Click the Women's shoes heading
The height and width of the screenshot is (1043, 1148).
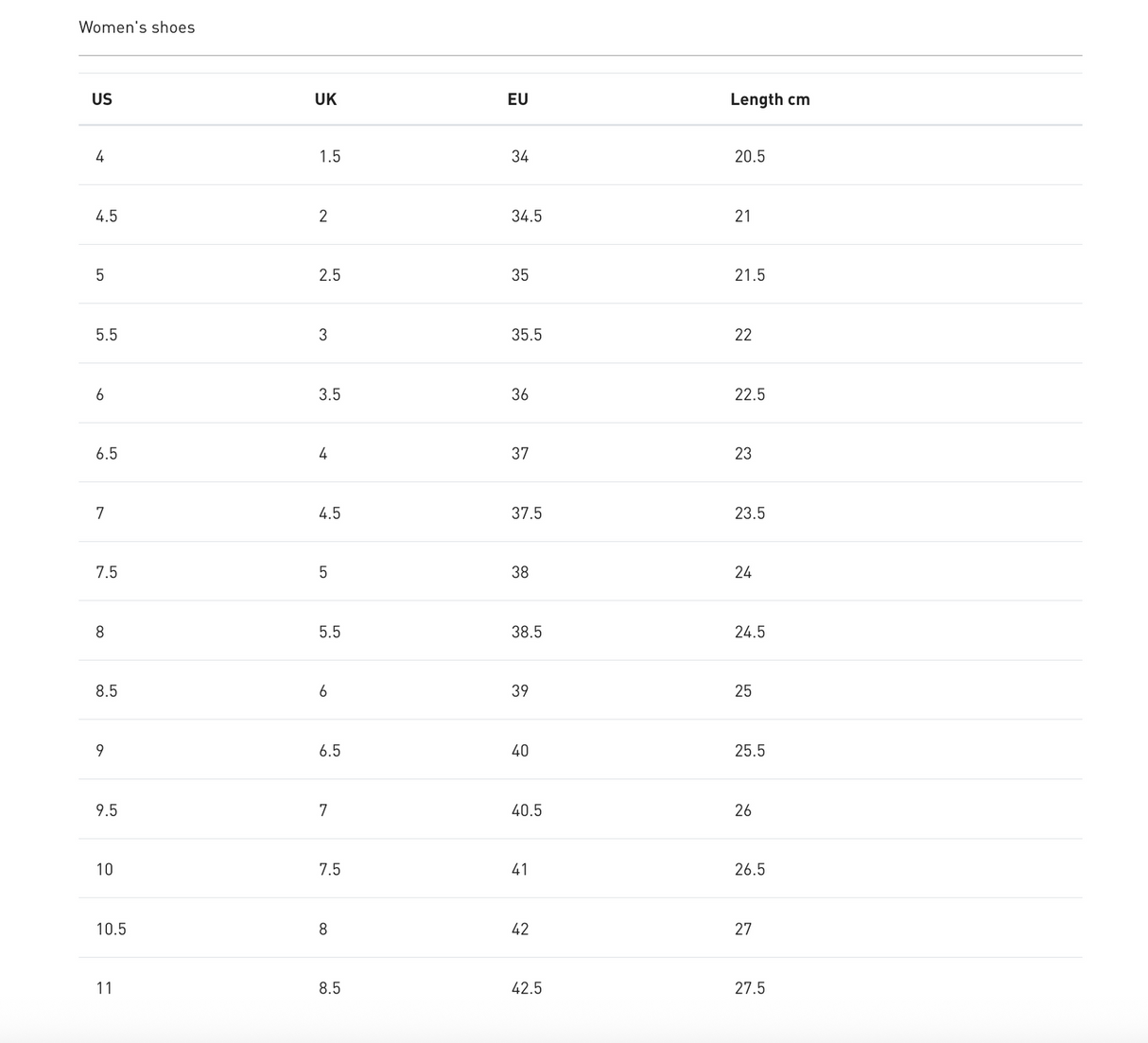[x=137, y=27]
